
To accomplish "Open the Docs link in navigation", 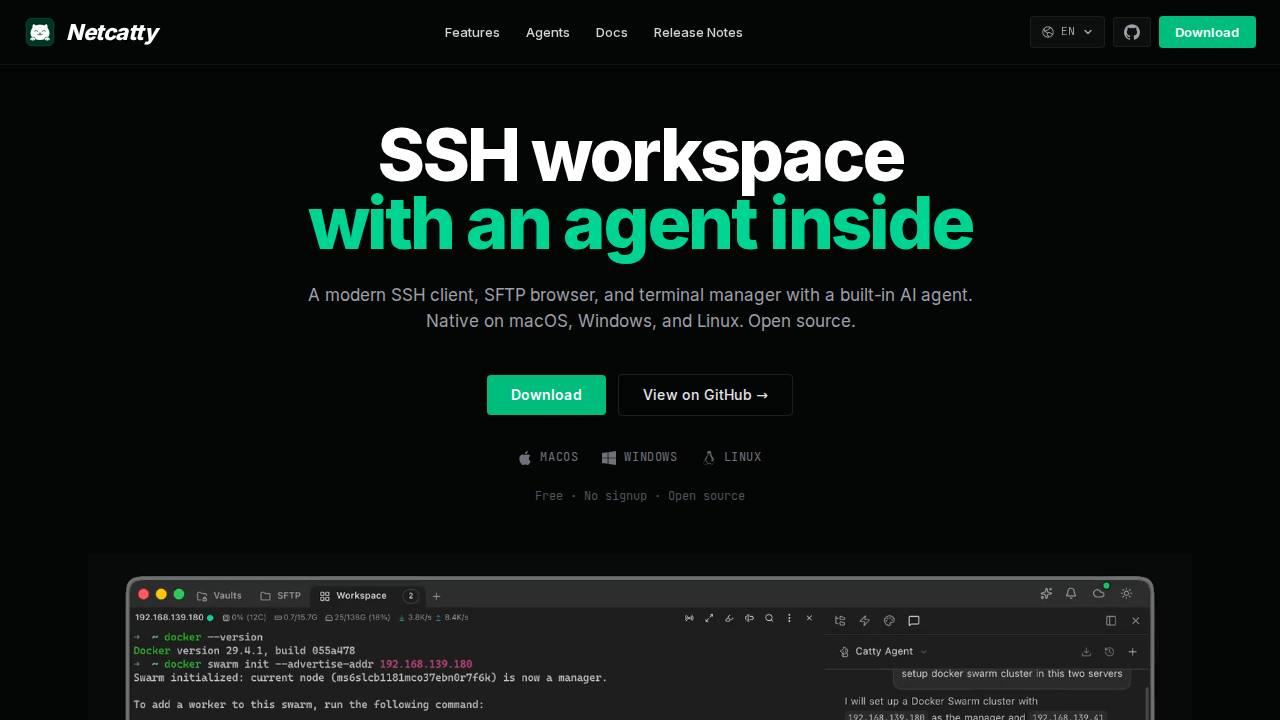I will (612, 32).
